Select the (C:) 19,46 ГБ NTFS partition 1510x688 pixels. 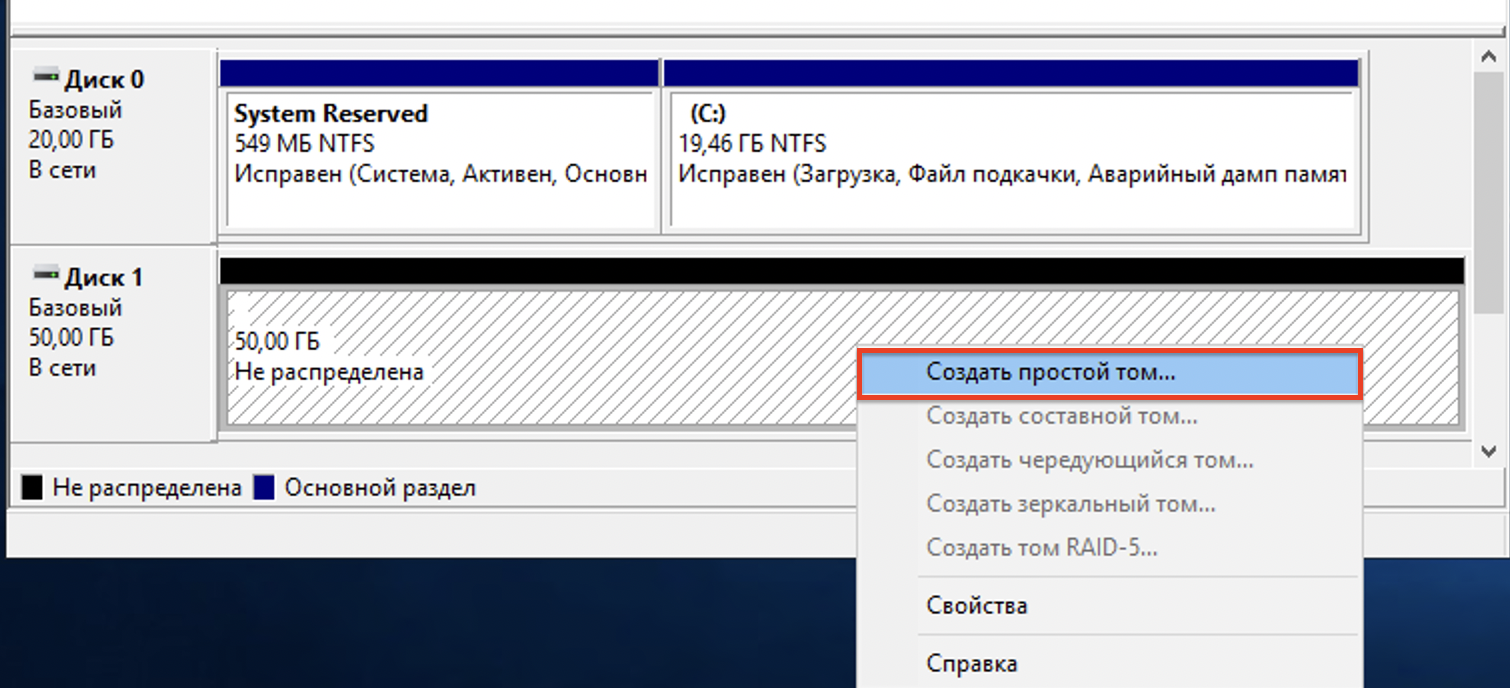[x=1011, y=147]
